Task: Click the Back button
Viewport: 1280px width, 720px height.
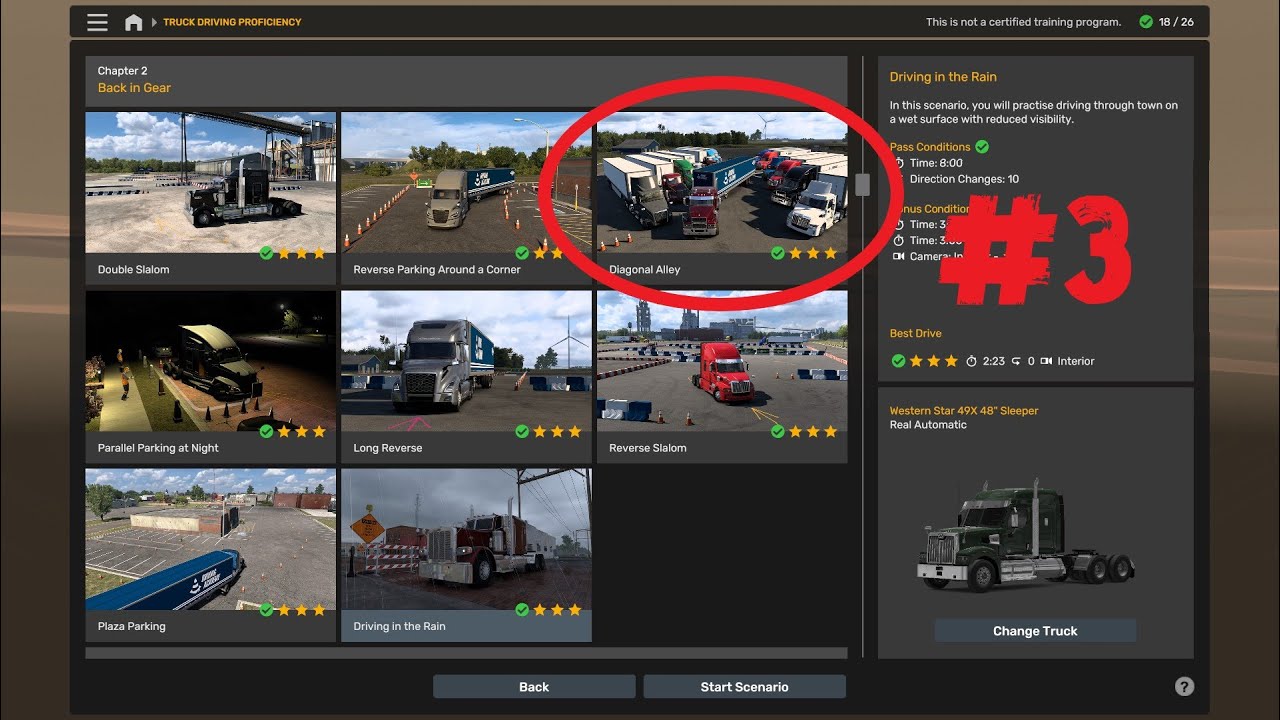Action: click(534, 686)
